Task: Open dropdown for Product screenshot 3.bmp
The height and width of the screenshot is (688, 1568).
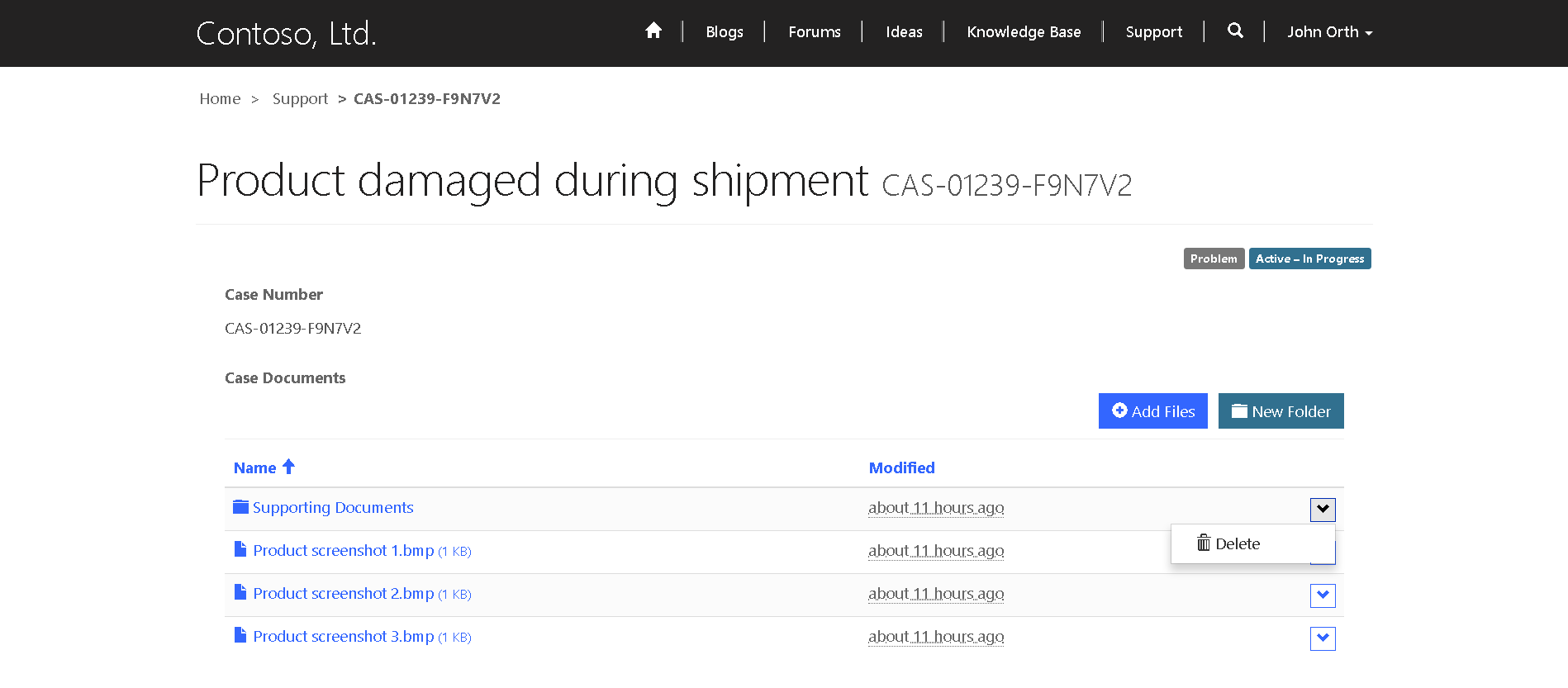Action: pyautogui.click(x=1323, y=638)
